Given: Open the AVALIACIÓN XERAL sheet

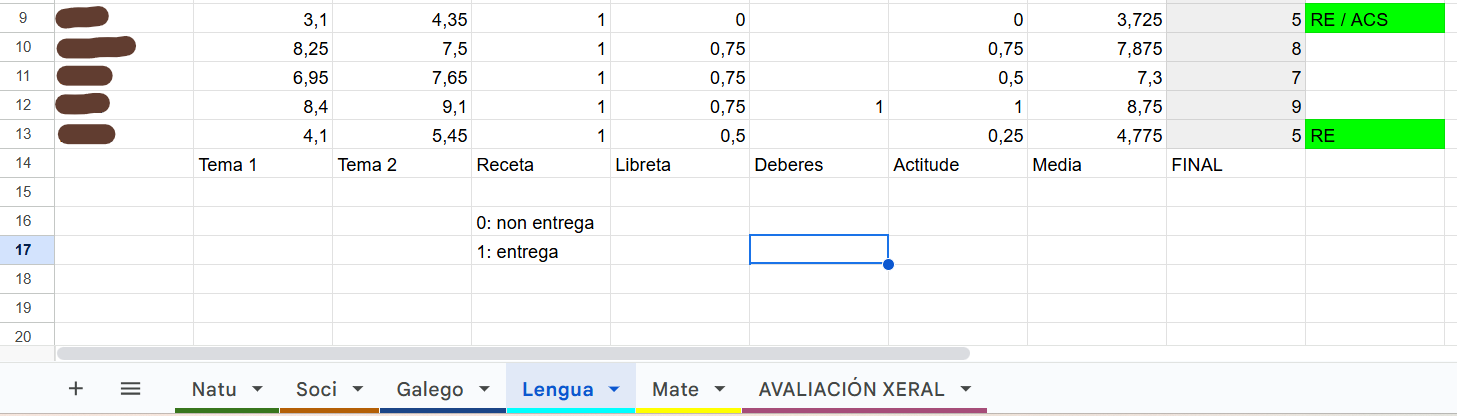Looking at the screenshot, I should click(851, 389).
